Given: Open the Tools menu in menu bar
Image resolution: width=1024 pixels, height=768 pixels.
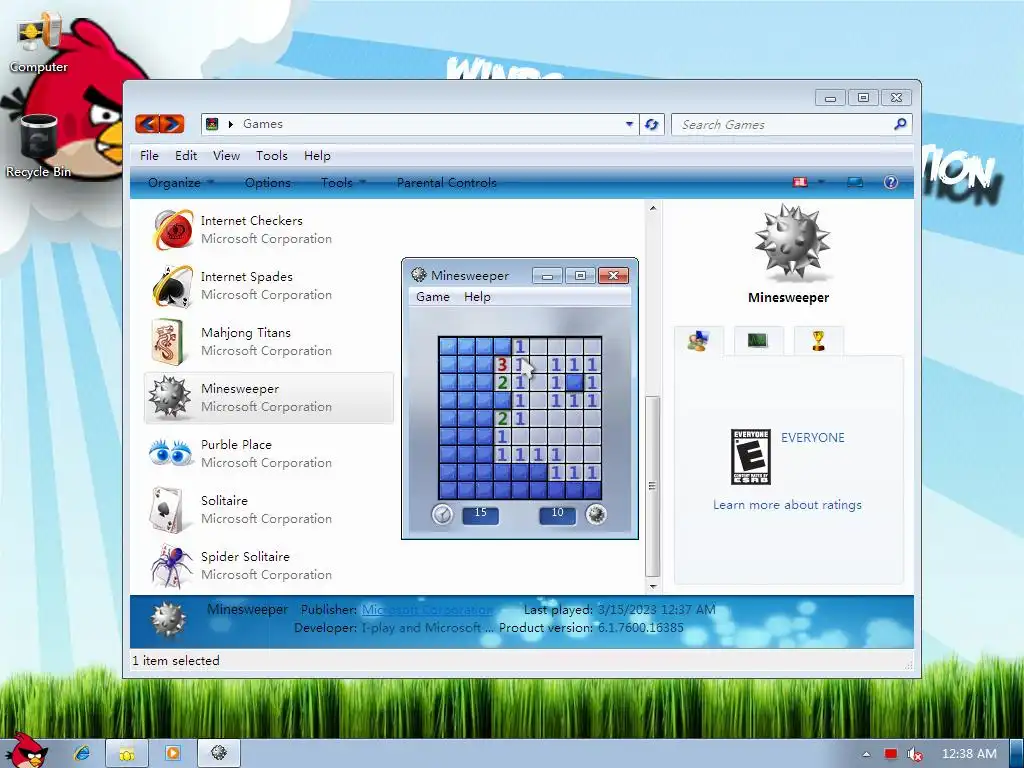Looking at the screenshot, I should click(x=272, y=155).
